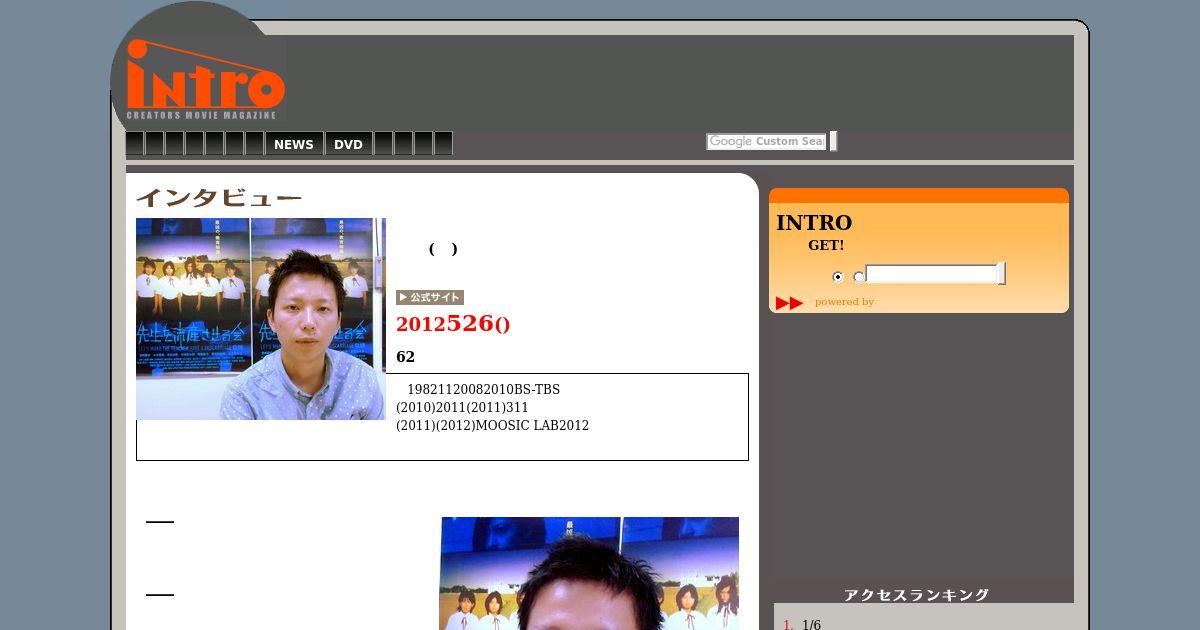This screenshot has height=630, width=1200.
Task: Click the 'GET!' text in orange box
Action: (x=826, y=245)
